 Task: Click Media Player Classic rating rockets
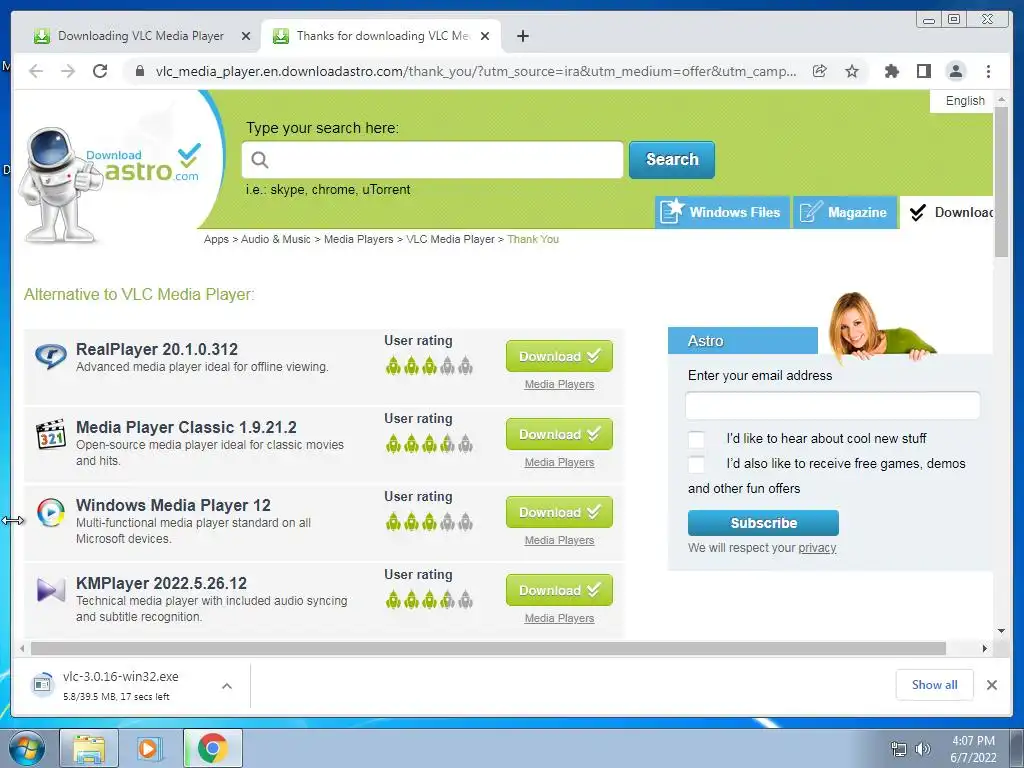coord(429,443)
